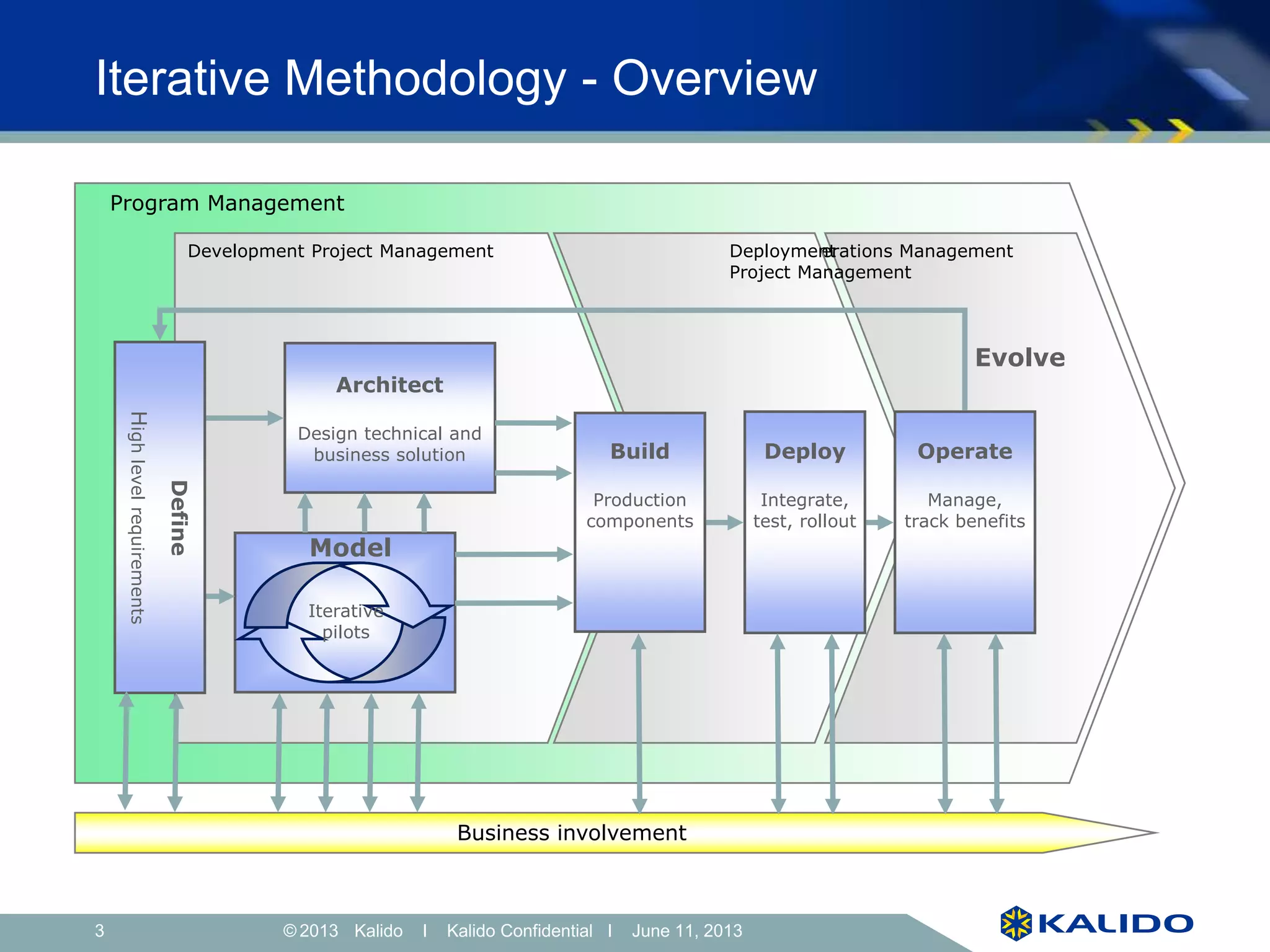Image resolution: width=1270 pixels, height=952 pixels.
Task: Click the vertical Define box
Action: click(x=159, y=517)
